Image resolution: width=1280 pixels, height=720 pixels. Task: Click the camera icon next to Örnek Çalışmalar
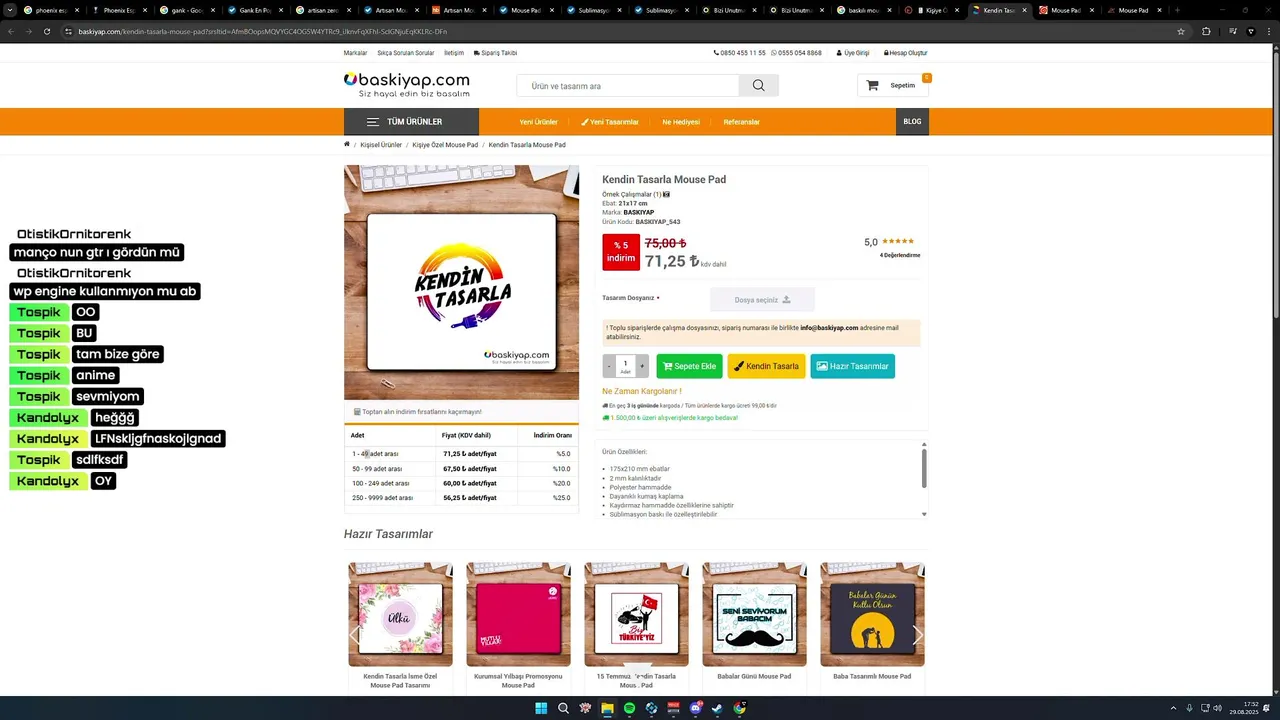click(x=666, y=194)
